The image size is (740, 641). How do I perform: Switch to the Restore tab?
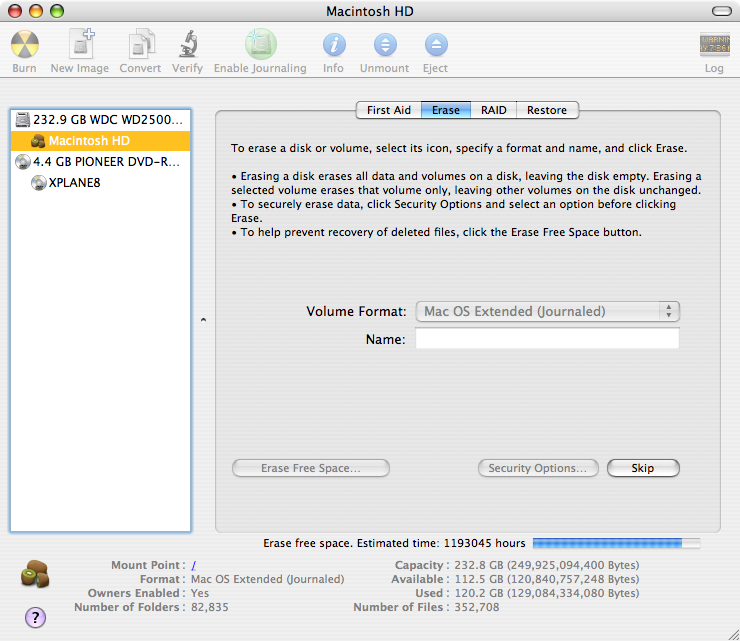pyautogui.click(x=547, y=110)
